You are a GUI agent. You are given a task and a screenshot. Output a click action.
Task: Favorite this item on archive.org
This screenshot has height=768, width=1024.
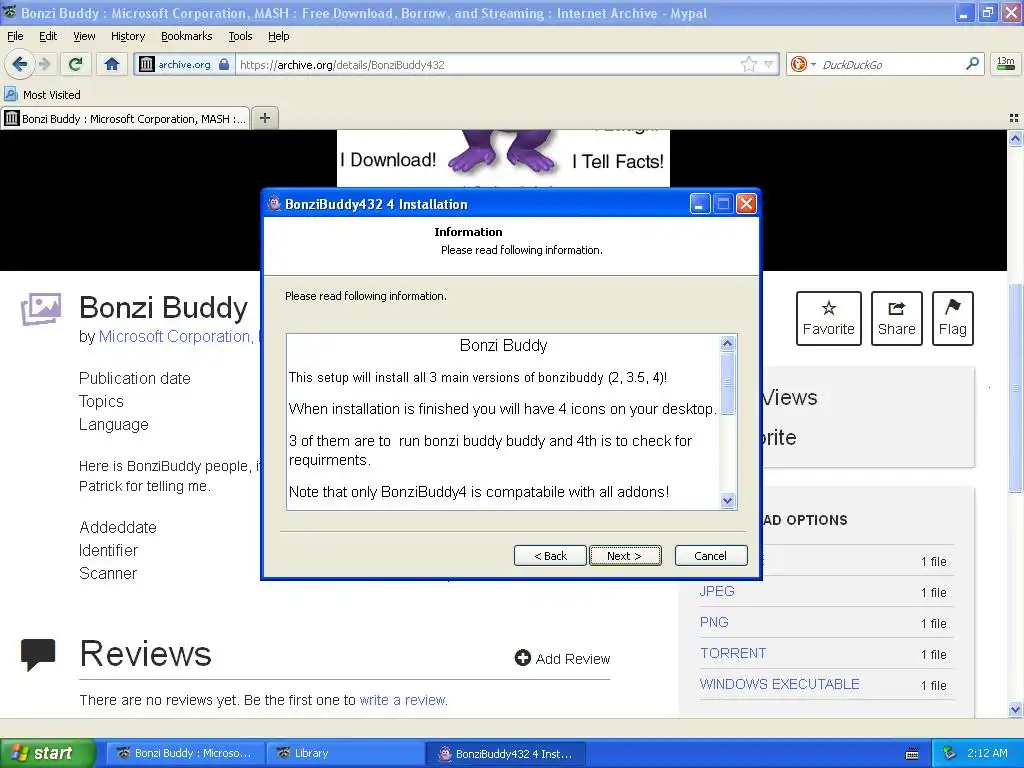coord(828,318)
